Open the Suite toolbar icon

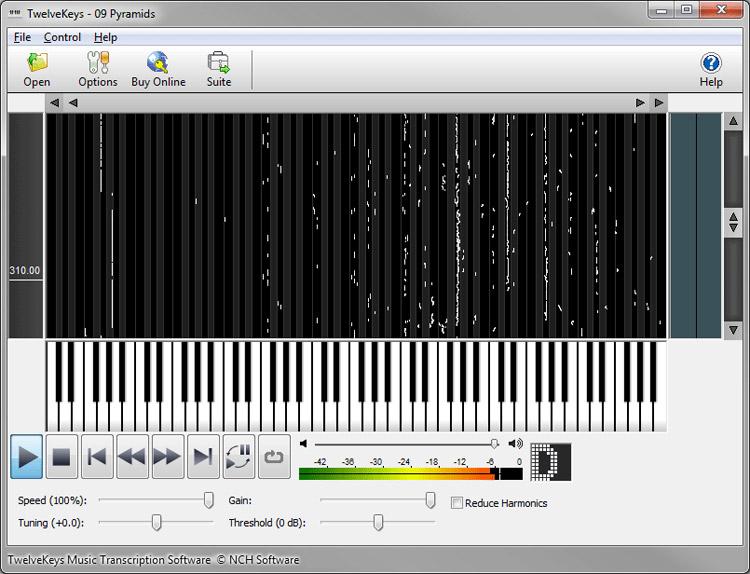[x=219, y=70]
